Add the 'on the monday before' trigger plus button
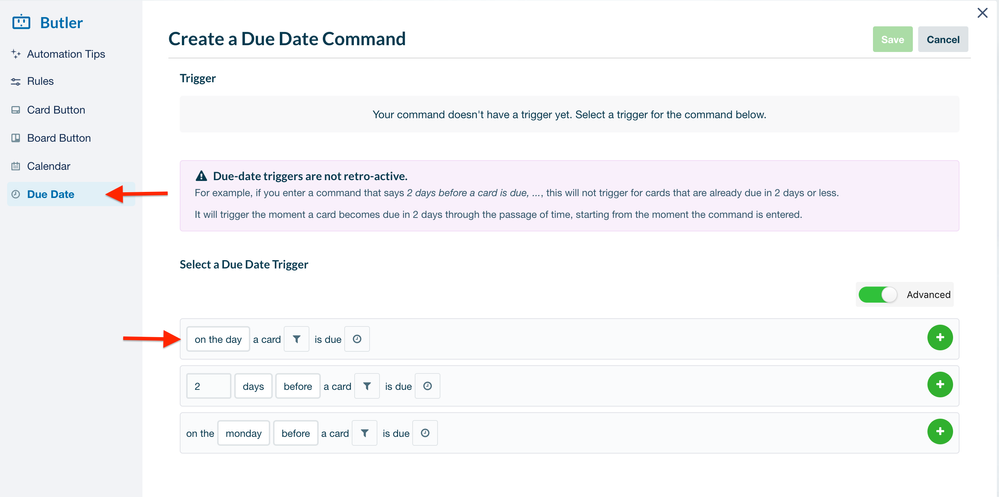Screen dimensions: 999x497 [x=940, y=432]
